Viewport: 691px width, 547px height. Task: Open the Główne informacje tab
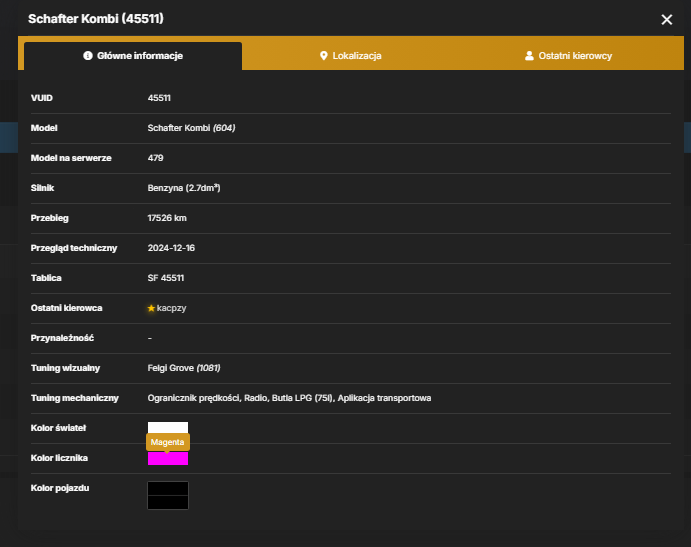(x=133, y=56)
